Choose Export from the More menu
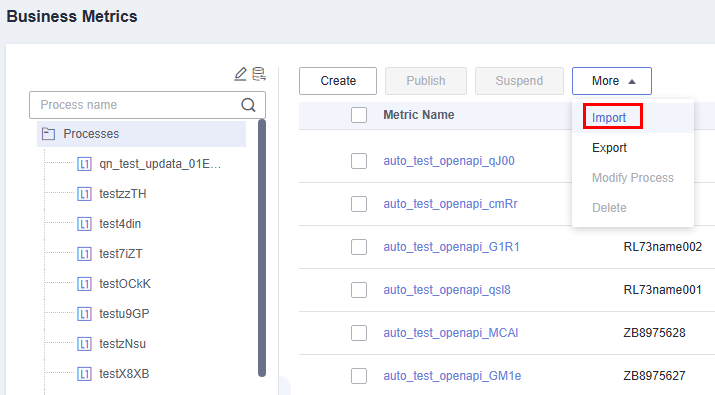 click(x=609, y=148)
